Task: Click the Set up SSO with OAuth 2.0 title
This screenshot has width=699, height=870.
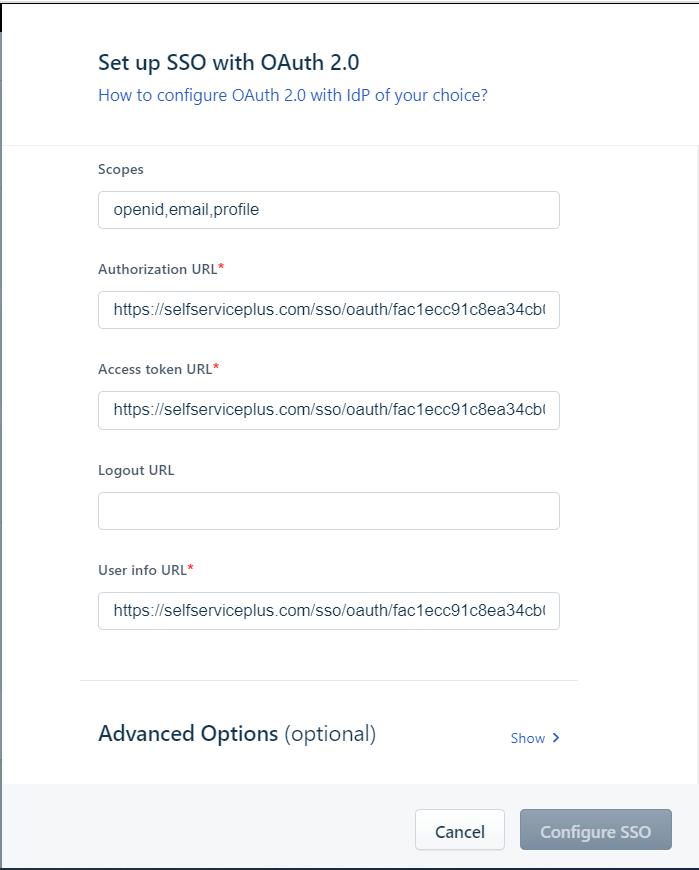Action: 228,63
